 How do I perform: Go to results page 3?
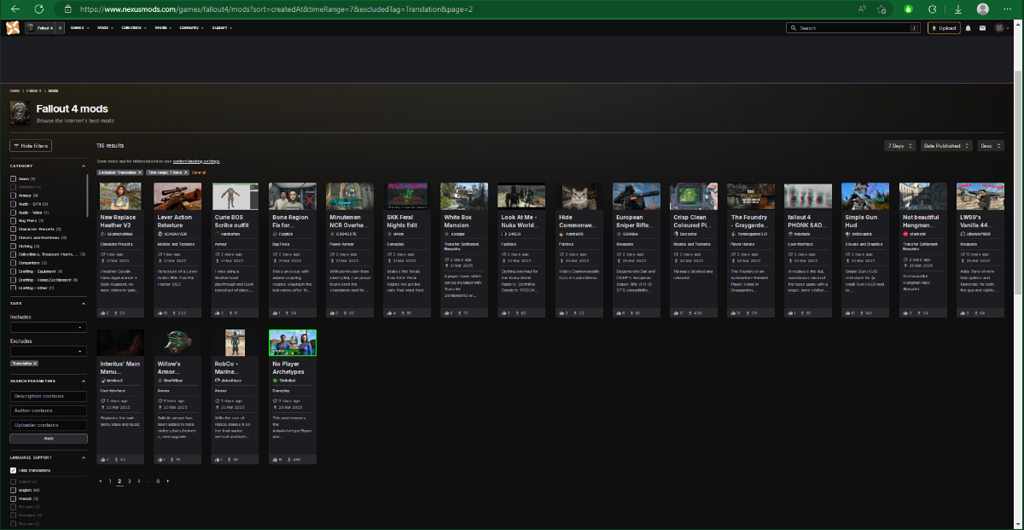(x=129, y=481)
